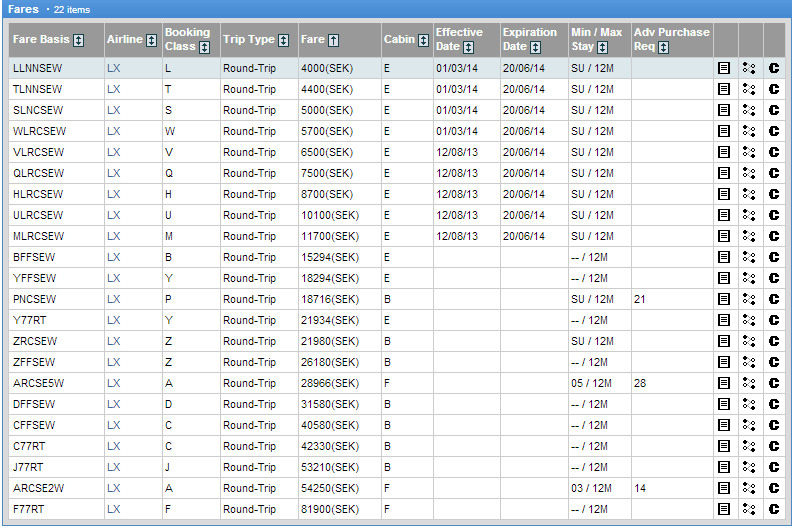
Task: Sort table by Fare Basis column
Action: tap(79, 40)
